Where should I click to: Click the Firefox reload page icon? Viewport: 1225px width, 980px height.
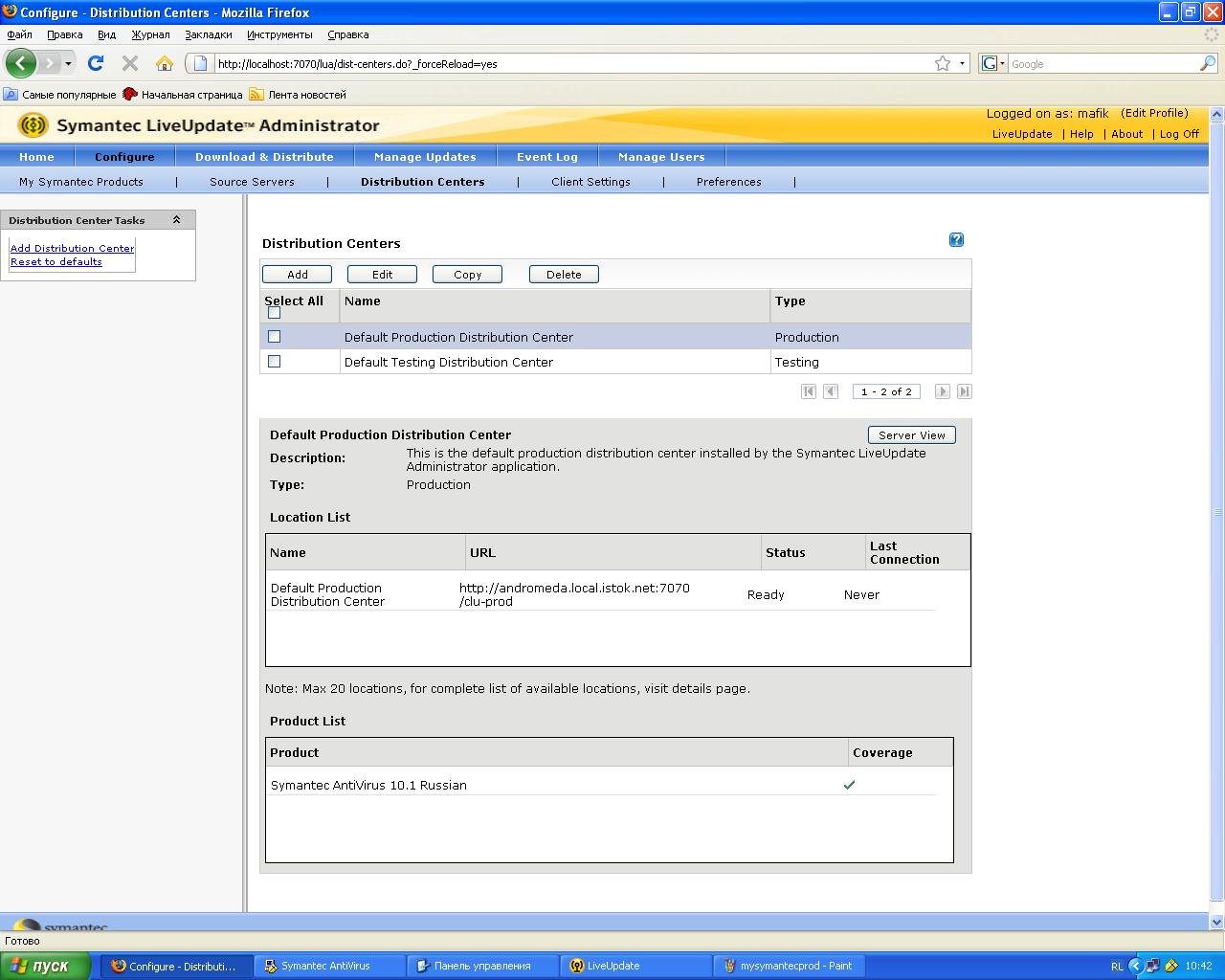(96, 63)
